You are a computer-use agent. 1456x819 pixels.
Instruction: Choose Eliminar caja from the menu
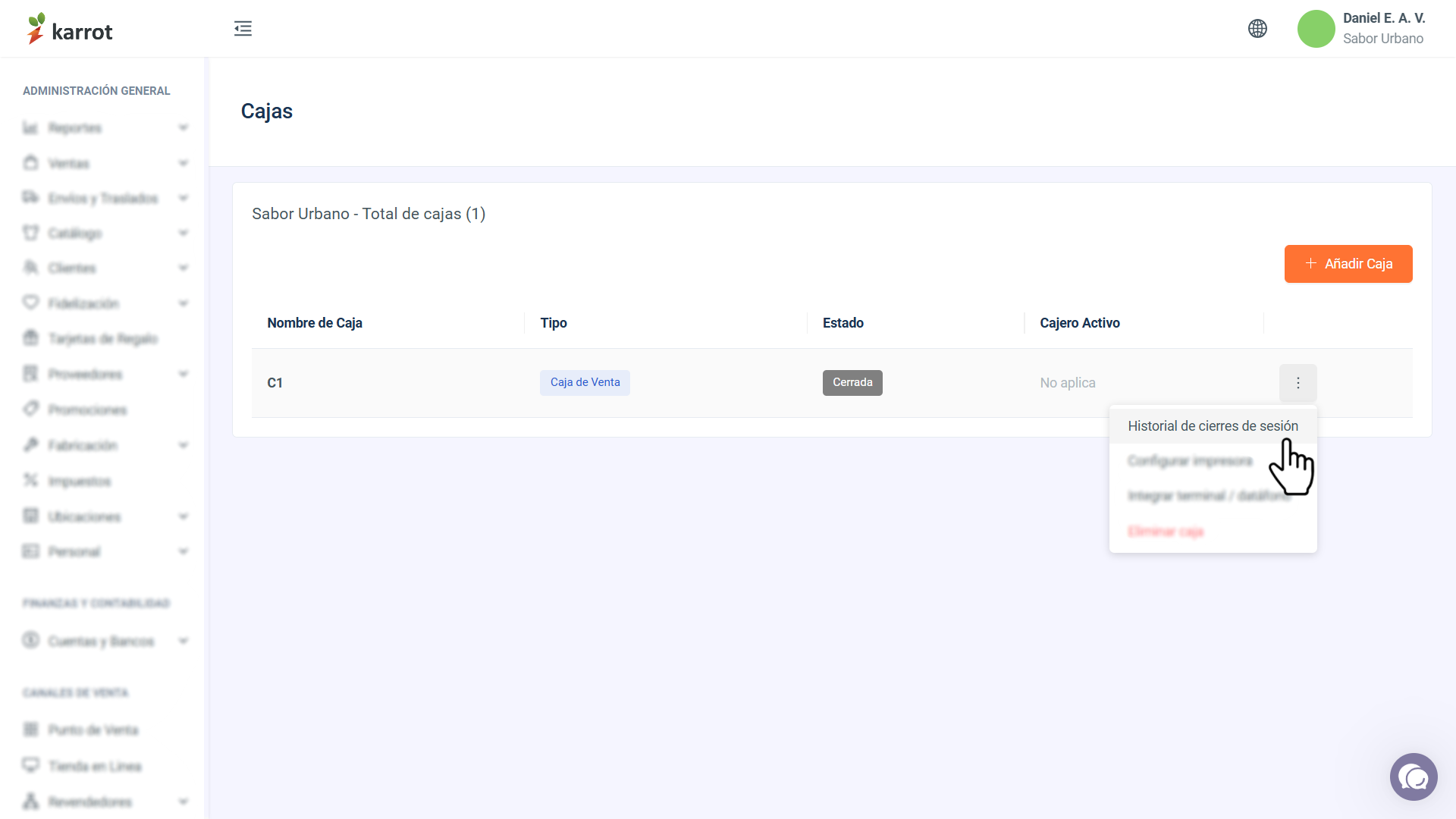coord(1166,532)
